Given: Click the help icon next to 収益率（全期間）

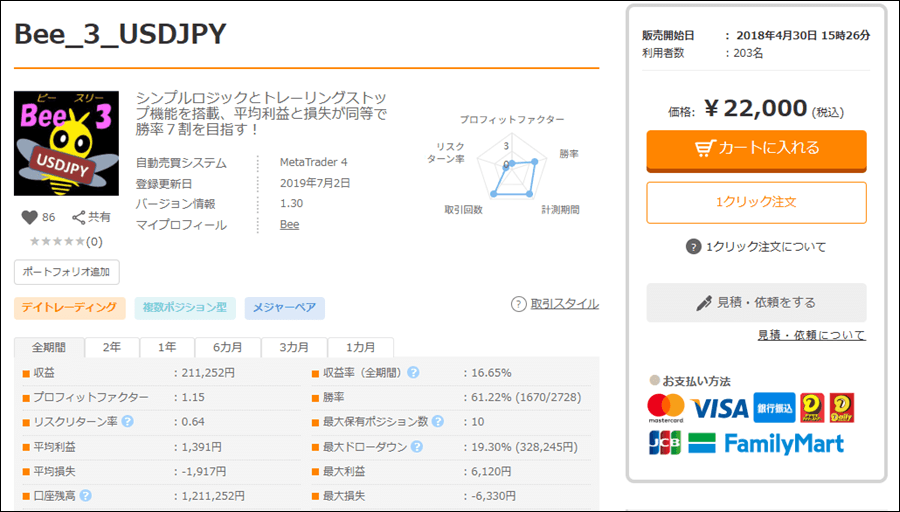Looking at the screenshot, I should tap(413, 373).
